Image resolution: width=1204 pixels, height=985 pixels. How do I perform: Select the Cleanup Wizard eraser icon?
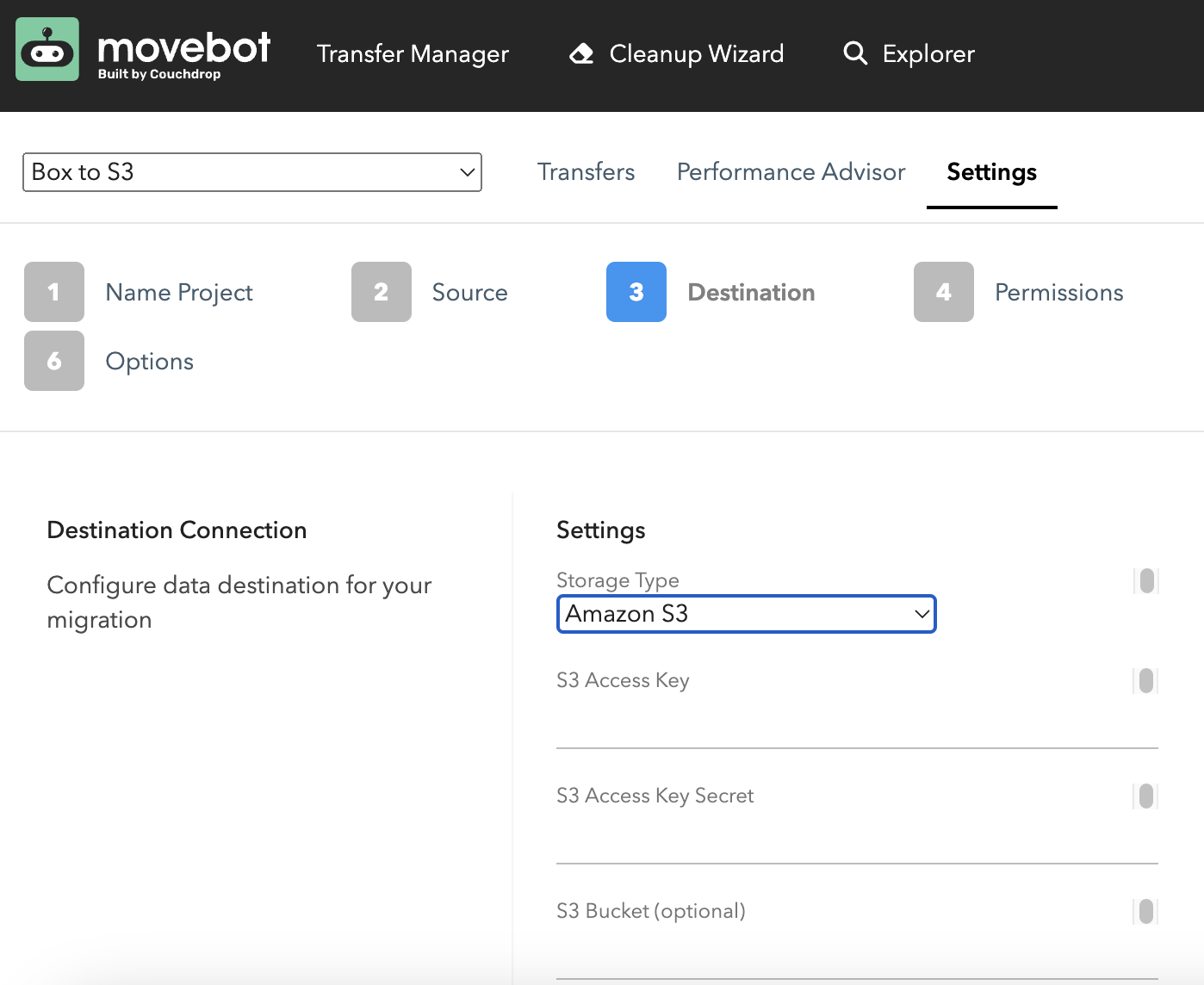(x=580, y=53)
